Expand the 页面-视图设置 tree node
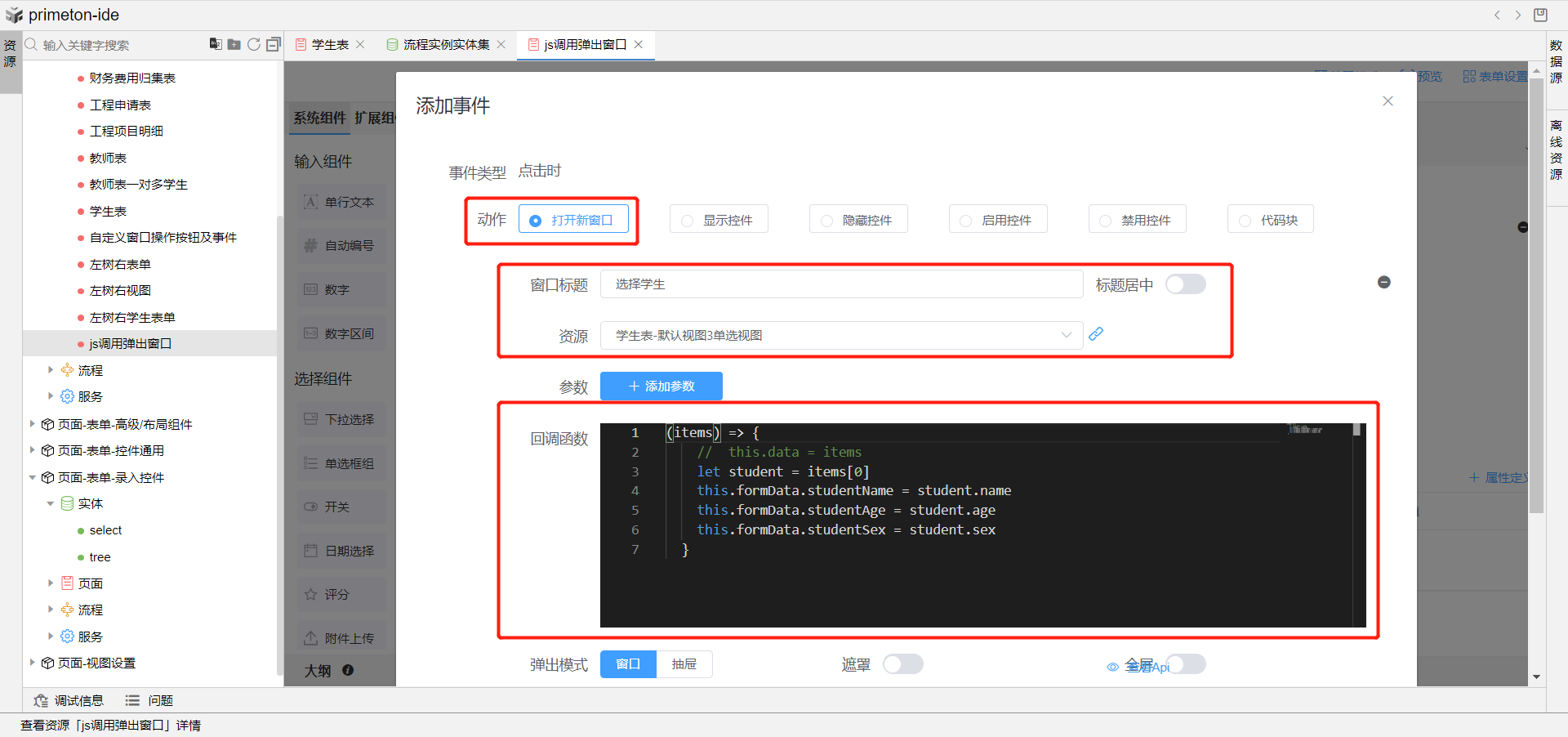This screenshot has width=1568, height=737. [33, 663]
